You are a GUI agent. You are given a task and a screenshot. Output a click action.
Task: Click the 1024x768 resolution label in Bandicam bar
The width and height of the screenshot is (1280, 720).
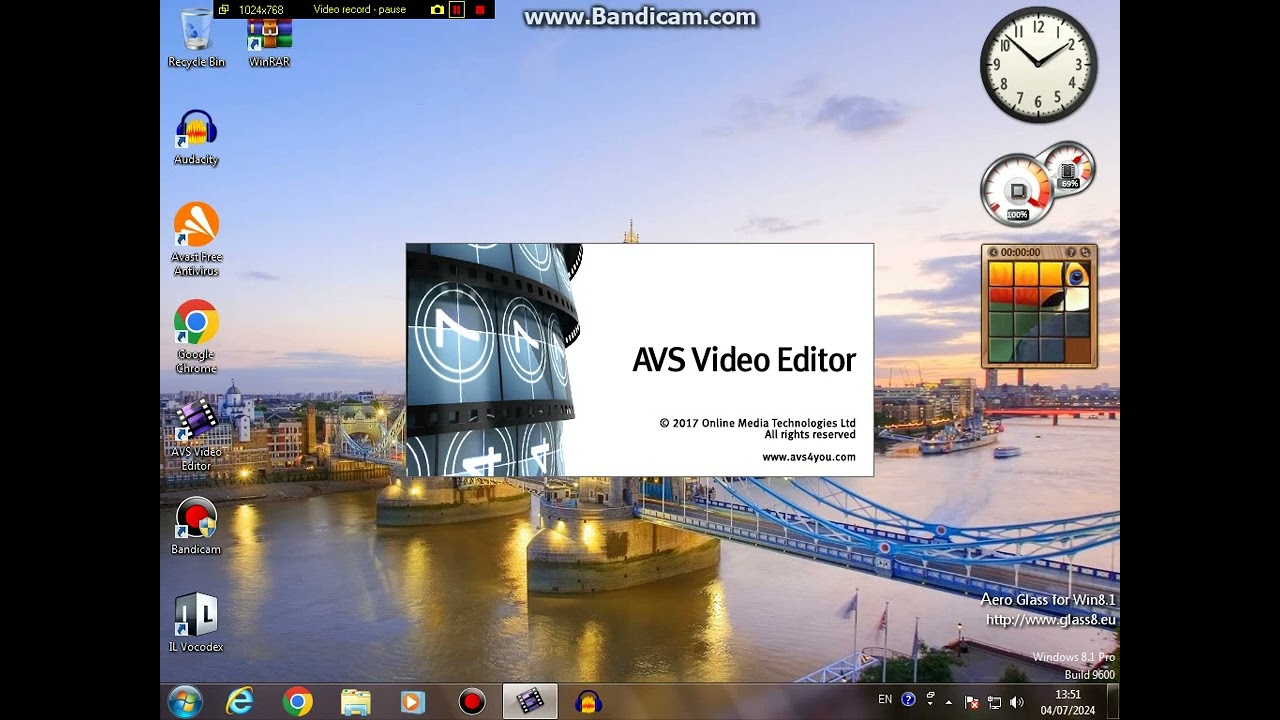[261, 10]
